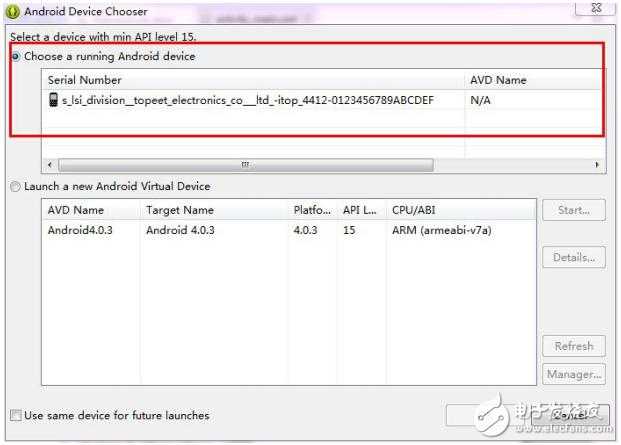Click AVD Name header in running devices table

click(x=535, y=80)
